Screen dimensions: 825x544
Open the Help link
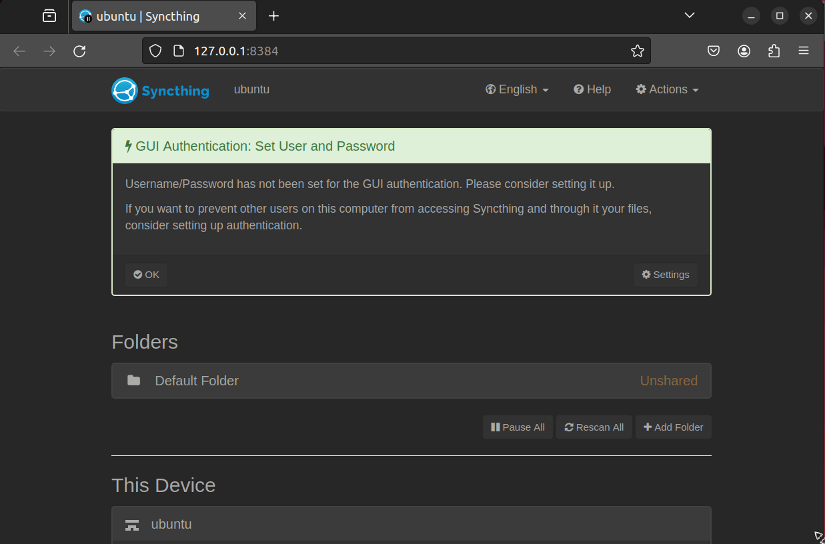pyautogui.click(x=592, y=89)
